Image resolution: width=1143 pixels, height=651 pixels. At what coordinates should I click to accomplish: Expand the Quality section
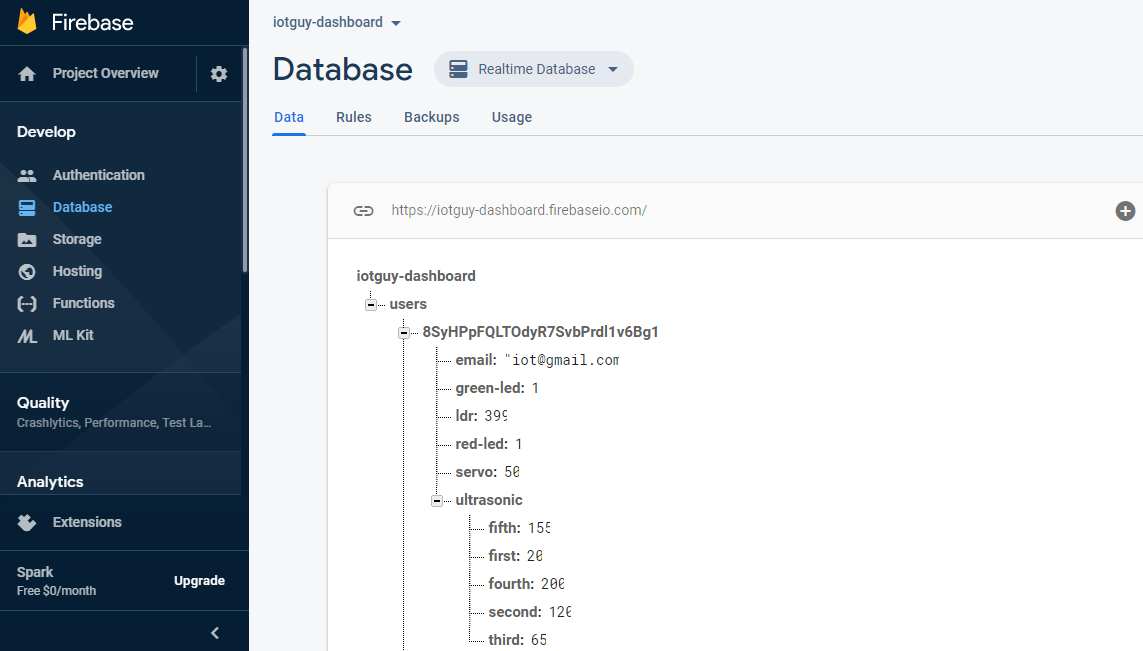pyautogui.click(x=120, y=412)
